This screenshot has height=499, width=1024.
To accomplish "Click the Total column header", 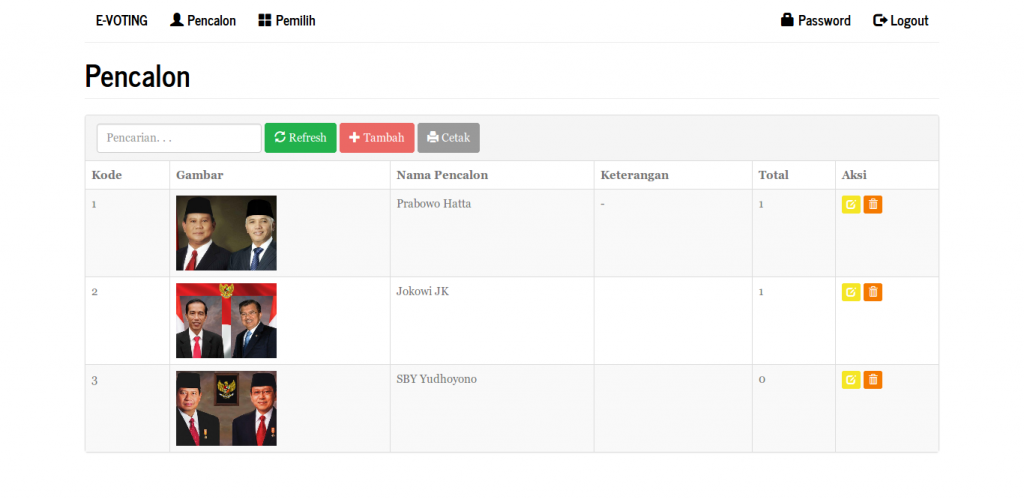I will (x=773, y=175).
